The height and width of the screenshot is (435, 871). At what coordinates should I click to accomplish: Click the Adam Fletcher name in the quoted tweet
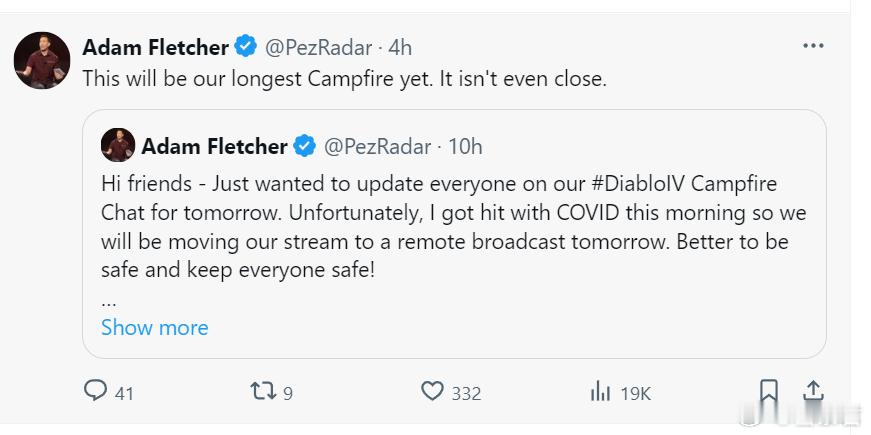214,147
